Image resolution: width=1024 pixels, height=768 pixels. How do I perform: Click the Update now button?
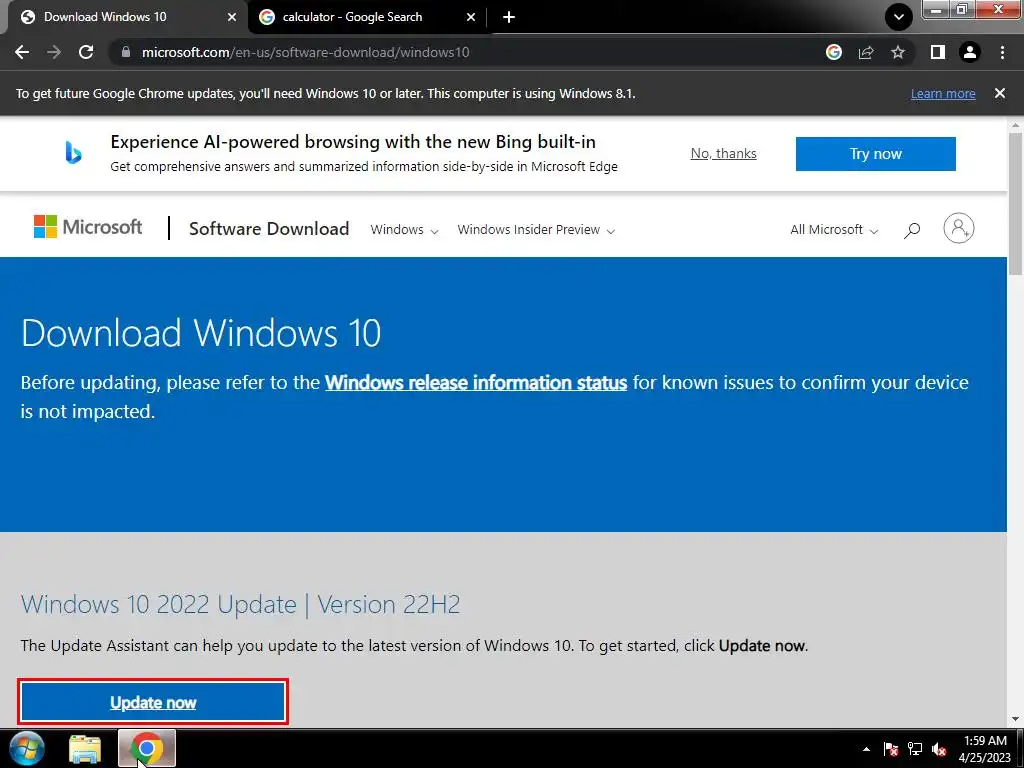pyautogui.click(x=153, y=703)
